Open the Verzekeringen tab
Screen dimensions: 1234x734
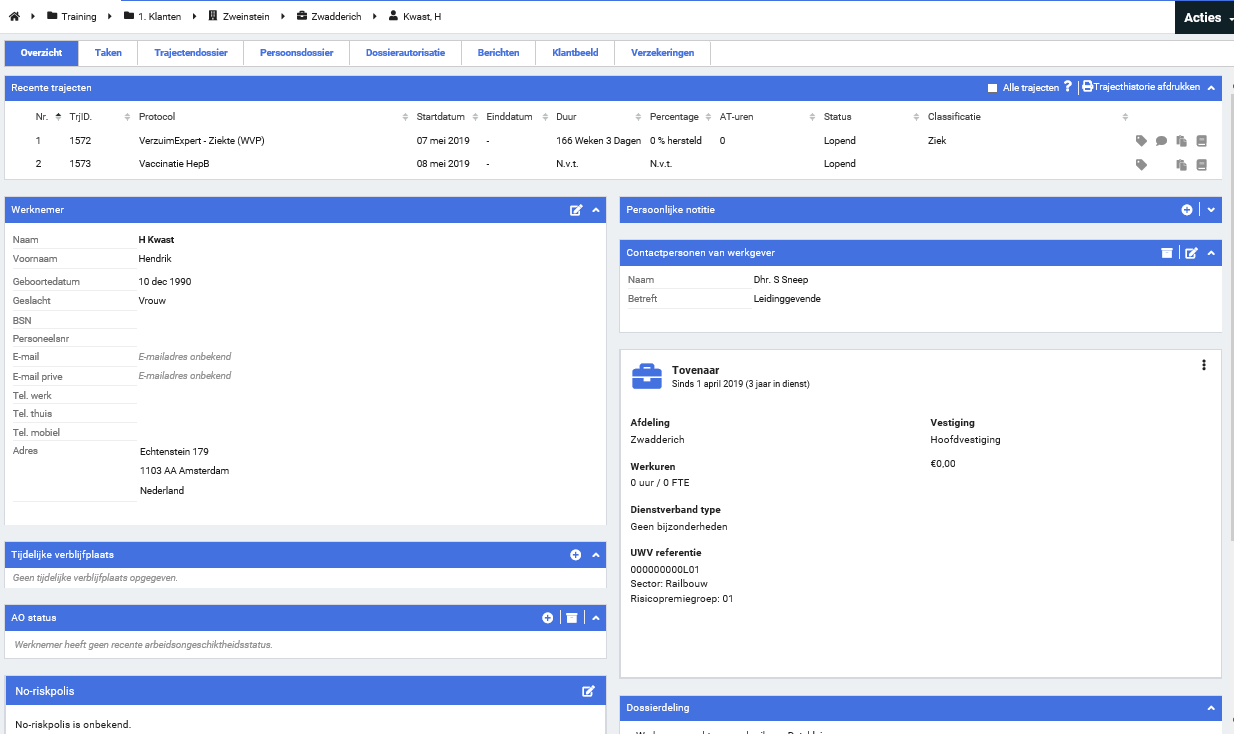pos(662,53)
